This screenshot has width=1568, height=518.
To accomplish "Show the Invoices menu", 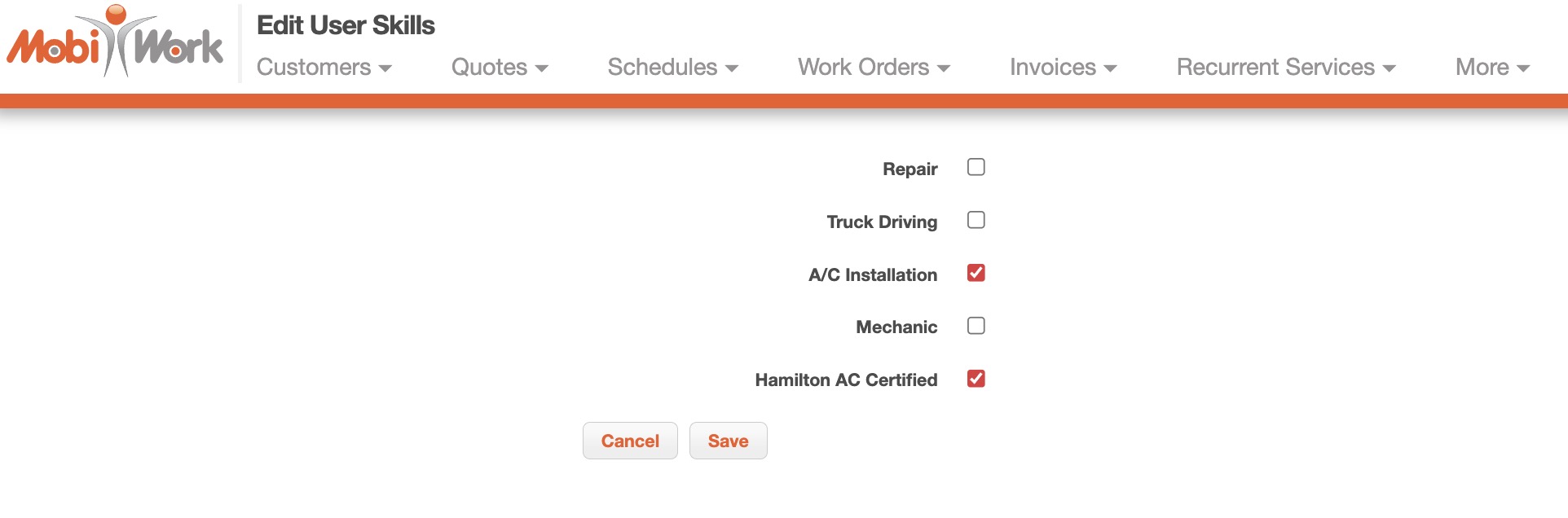I will tap(1063, 68).
